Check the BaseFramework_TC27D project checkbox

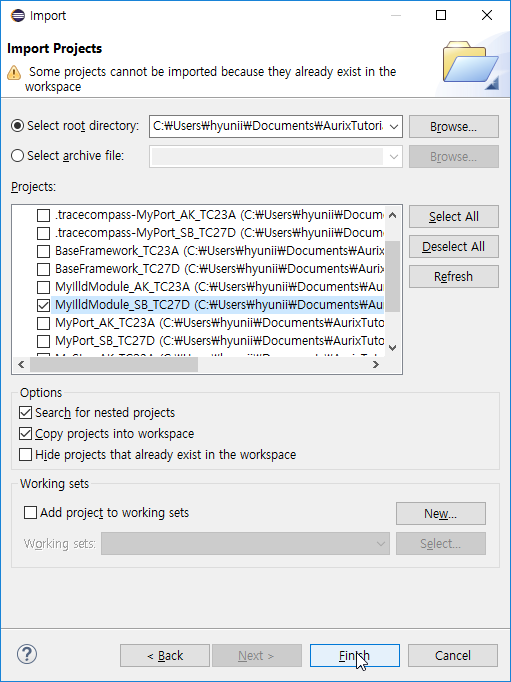pos(43,269)
